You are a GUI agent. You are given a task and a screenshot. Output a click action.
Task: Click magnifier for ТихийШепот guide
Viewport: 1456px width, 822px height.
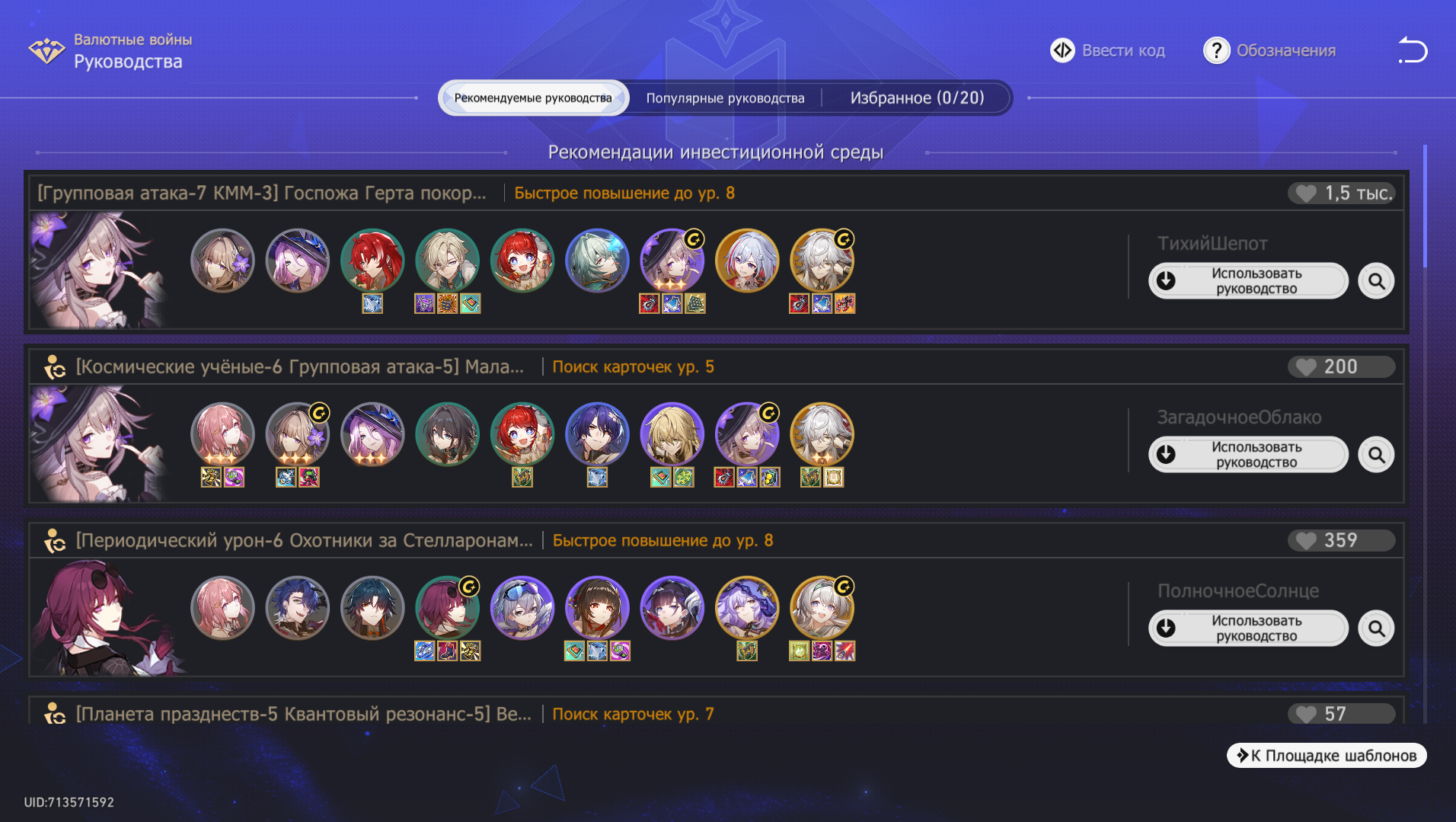point(1376,281)
